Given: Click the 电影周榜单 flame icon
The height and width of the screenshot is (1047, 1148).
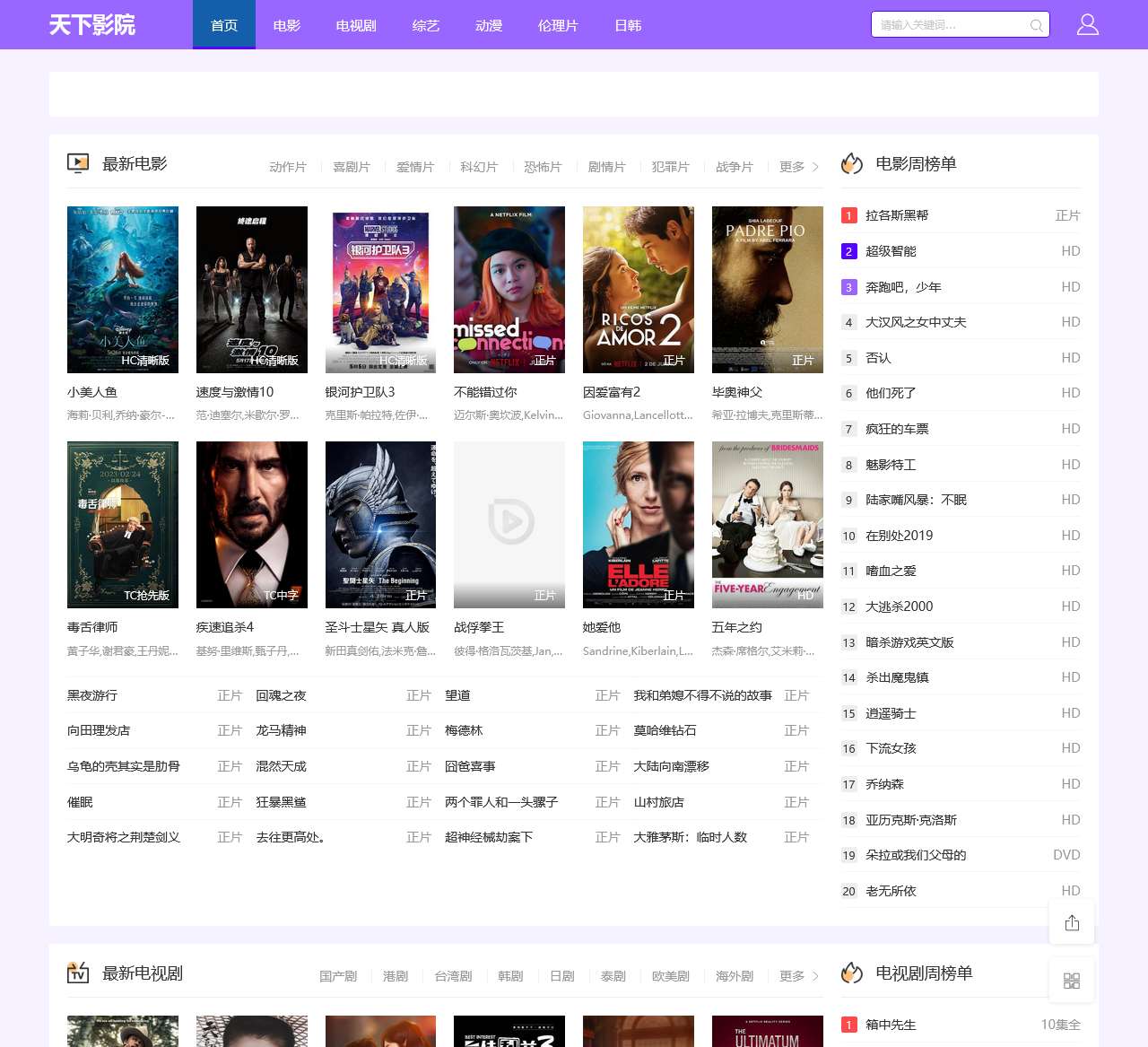Looking at the screenshot, I should pyautogui.click(x=852, y=163).
